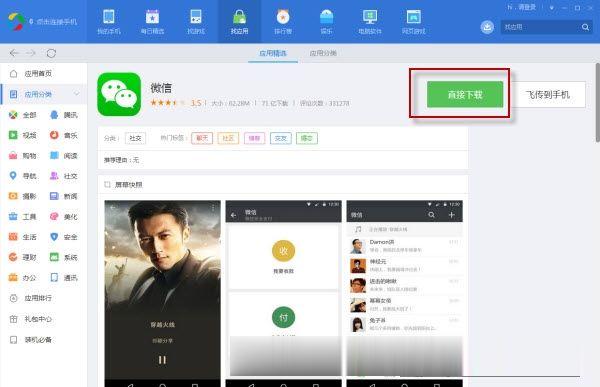Select the 视频 video category
Viewport: 600px width, 387px height.
point(23,135)
